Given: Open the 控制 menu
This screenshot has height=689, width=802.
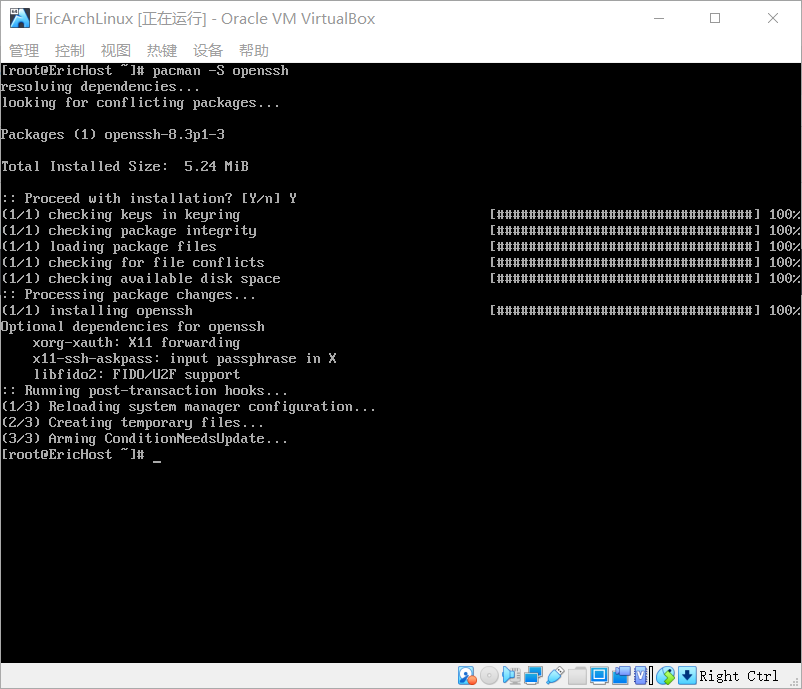Looking at the screenshot, I should point(68,50).
